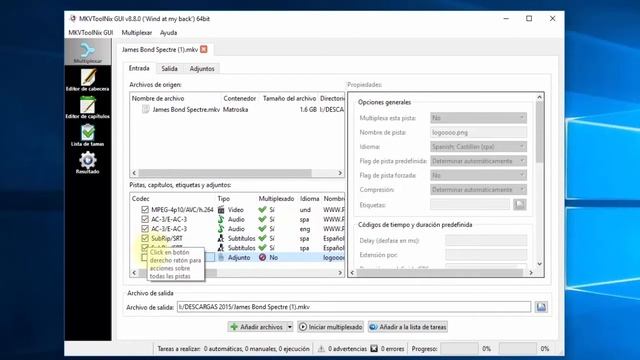
Task: Click the Archivo de salida path field
Action: pos(354,307)
